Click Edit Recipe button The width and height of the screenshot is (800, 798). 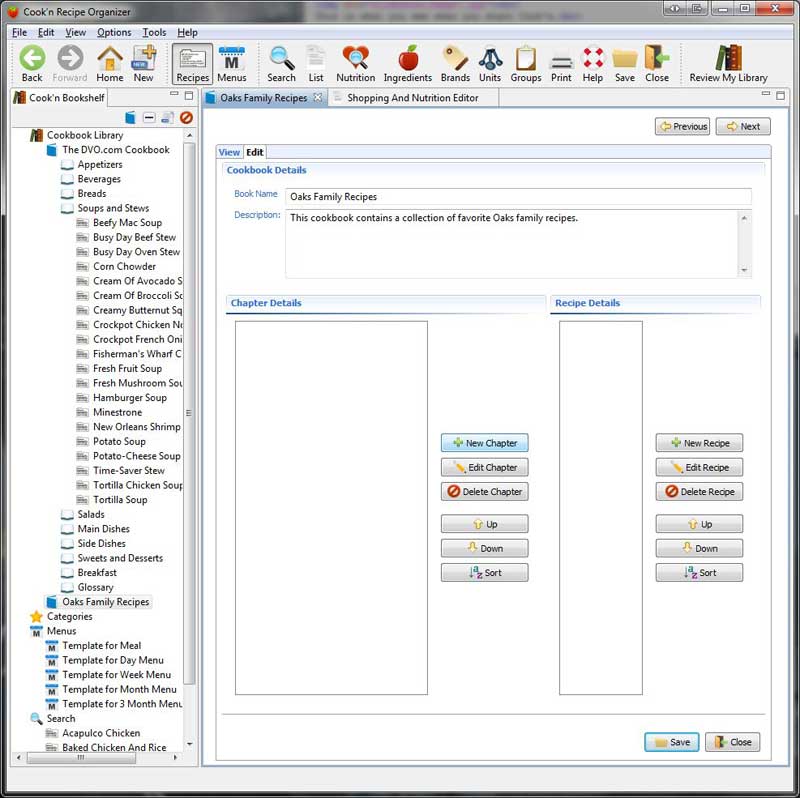[699, 467]
